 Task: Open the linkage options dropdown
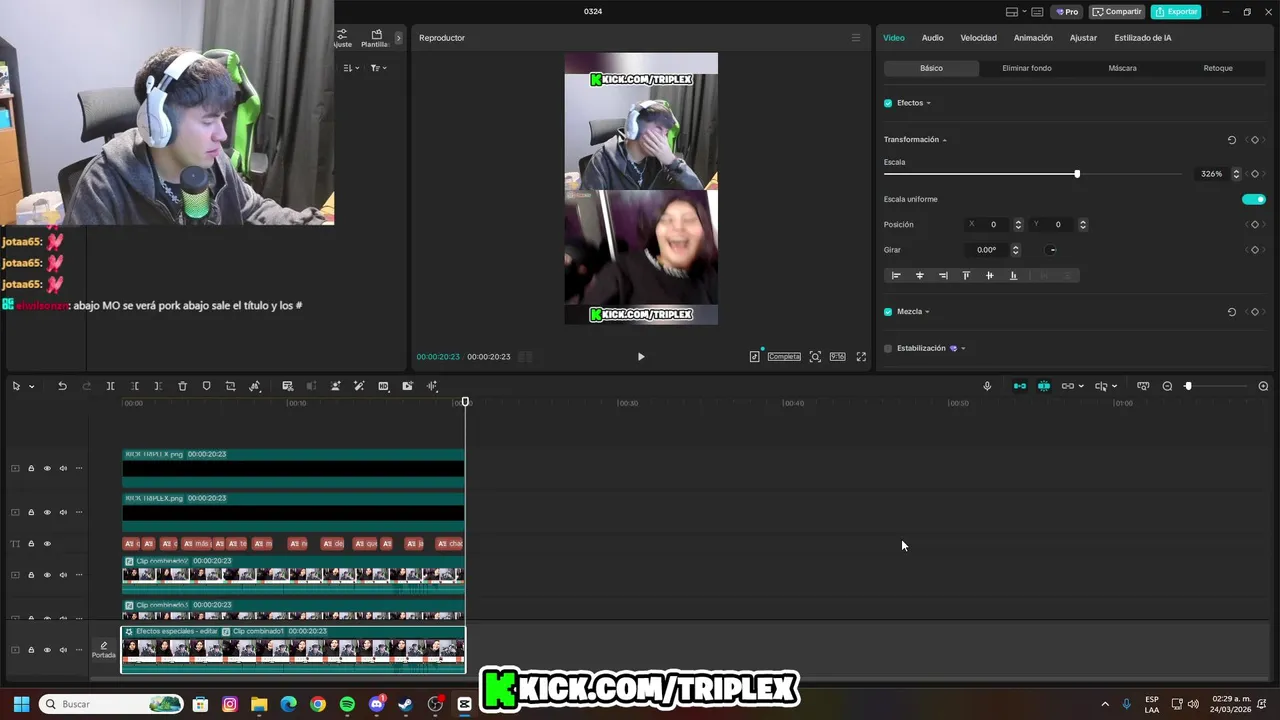pyautogui.click(x=1081, y=386)
